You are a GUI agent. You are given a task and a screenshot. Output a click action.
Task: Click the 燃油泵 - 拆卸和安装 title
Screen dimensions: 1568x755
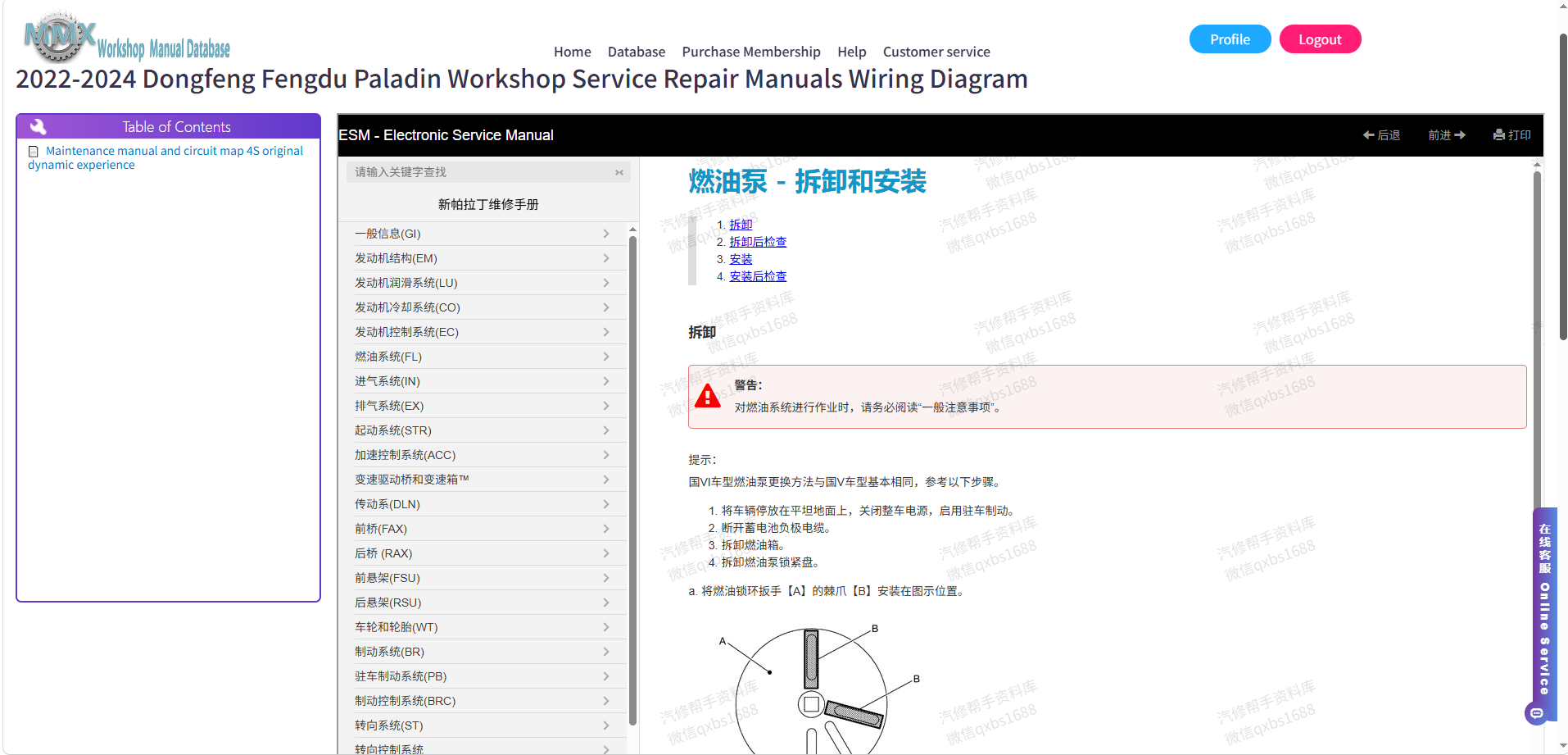coord(807,181)
